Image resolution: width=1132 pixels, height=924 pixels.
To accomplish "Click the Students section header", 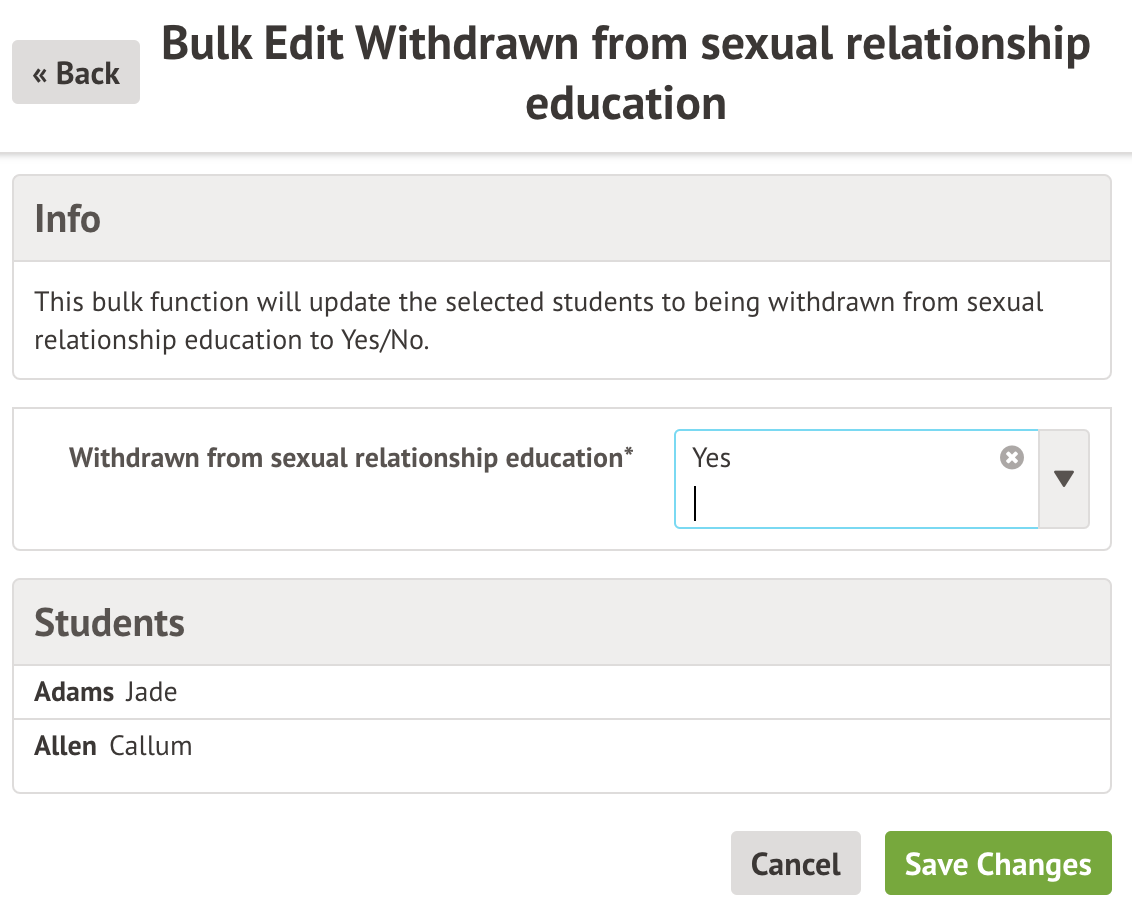I will (x=110, y=623).
